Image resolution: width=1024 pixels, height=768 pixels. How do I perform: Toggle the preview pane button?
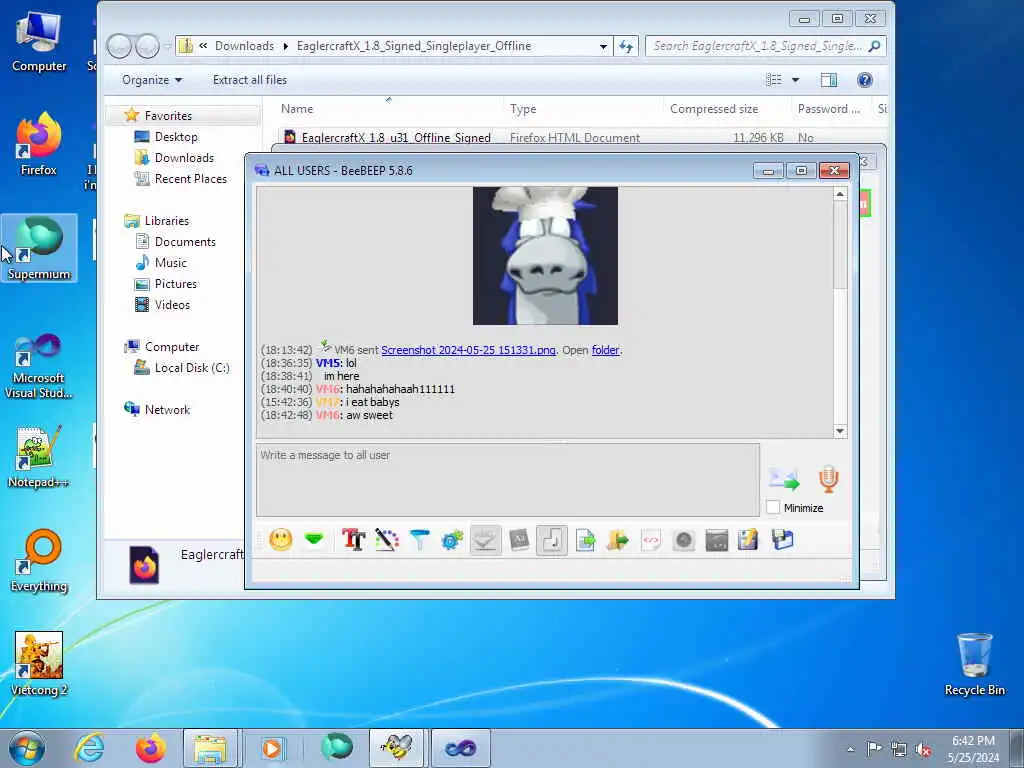tap(829, 80)
